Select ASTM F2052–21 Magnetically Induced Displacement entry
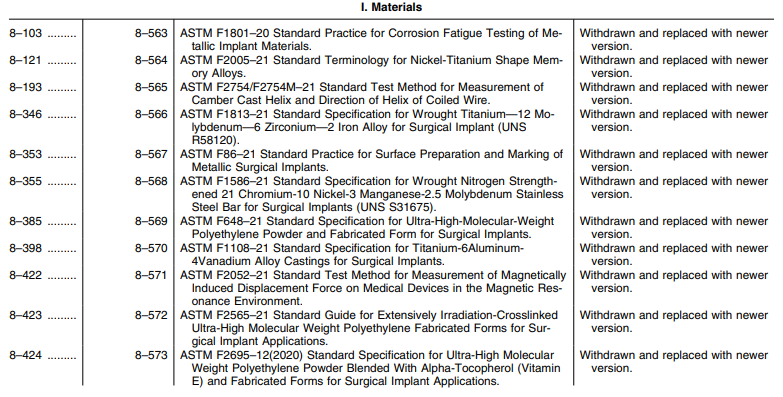This screenshot has height=397, width=783. 373,288
